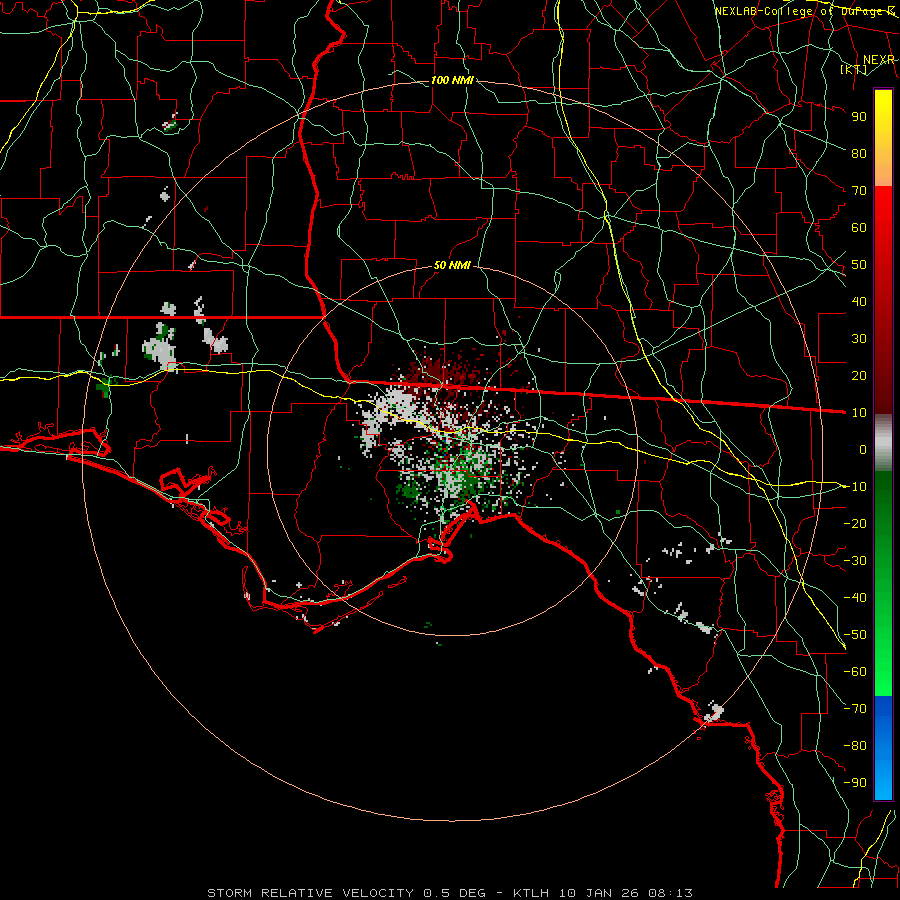Click the 70 value on the velocity scale
This screenshot has width=900, height=900.
coord(859,191)
